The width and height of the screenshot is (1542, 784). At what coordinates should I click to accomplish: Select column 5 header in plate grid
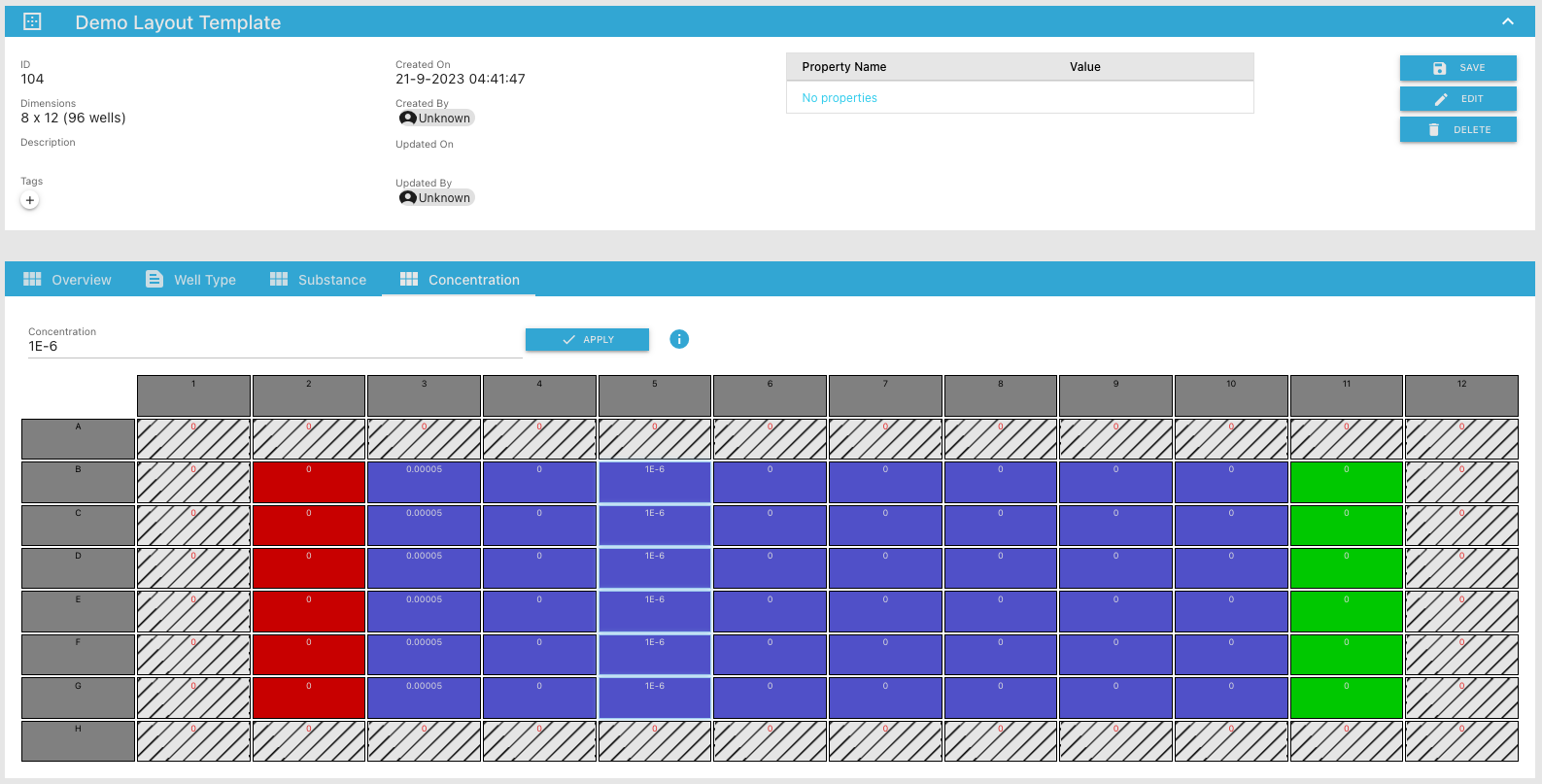pos(654,395)
